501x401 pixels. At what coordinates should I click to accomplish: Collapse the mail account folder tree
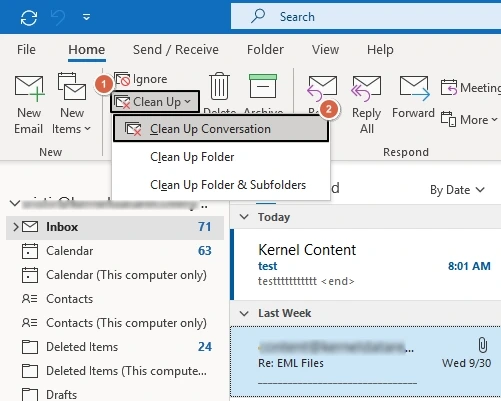tap(15, 203)
